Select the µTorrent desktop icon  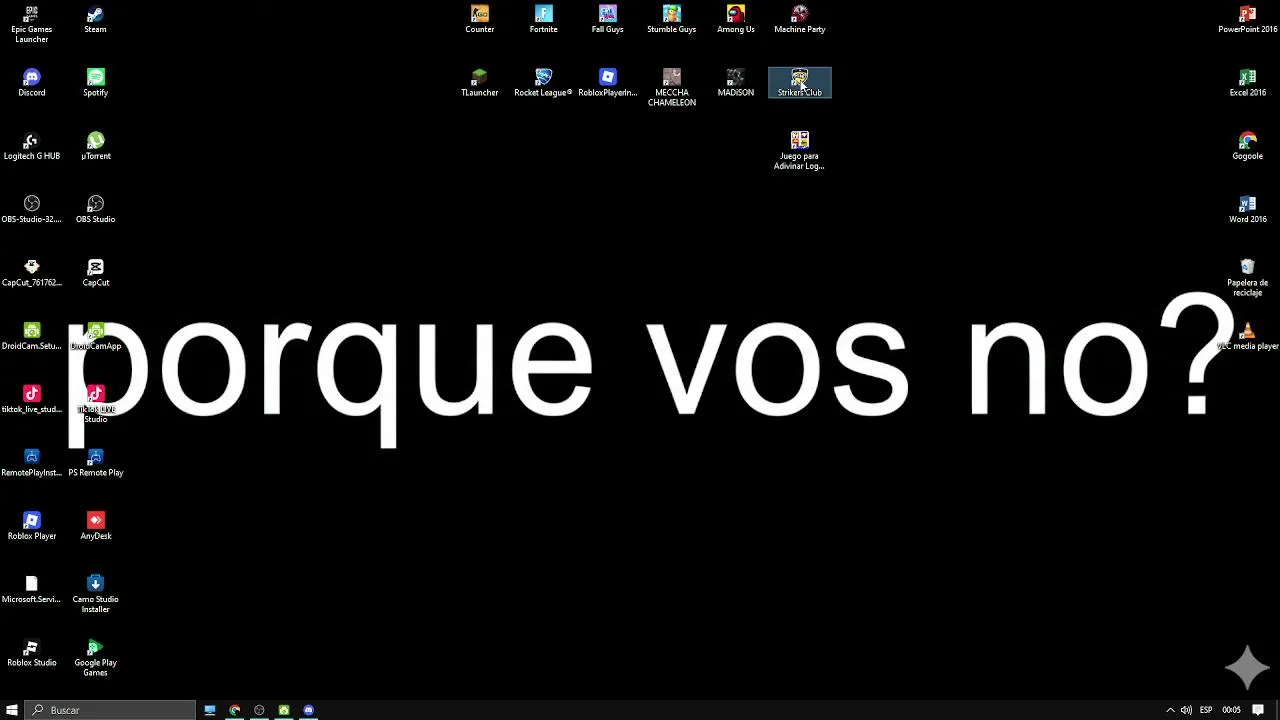point(95,146)
